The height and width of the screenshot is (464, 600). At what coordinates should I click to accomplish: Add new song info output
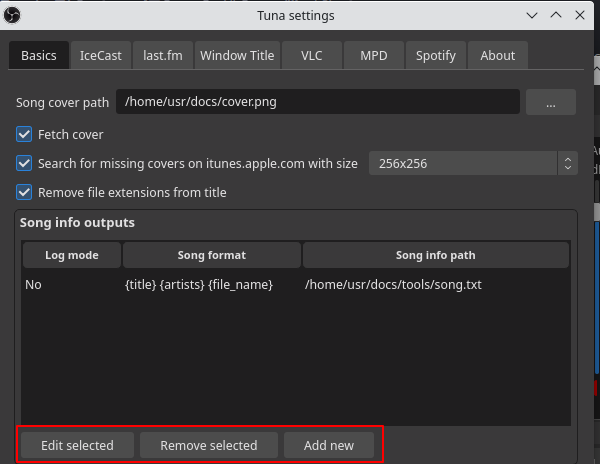click(329, 445)
